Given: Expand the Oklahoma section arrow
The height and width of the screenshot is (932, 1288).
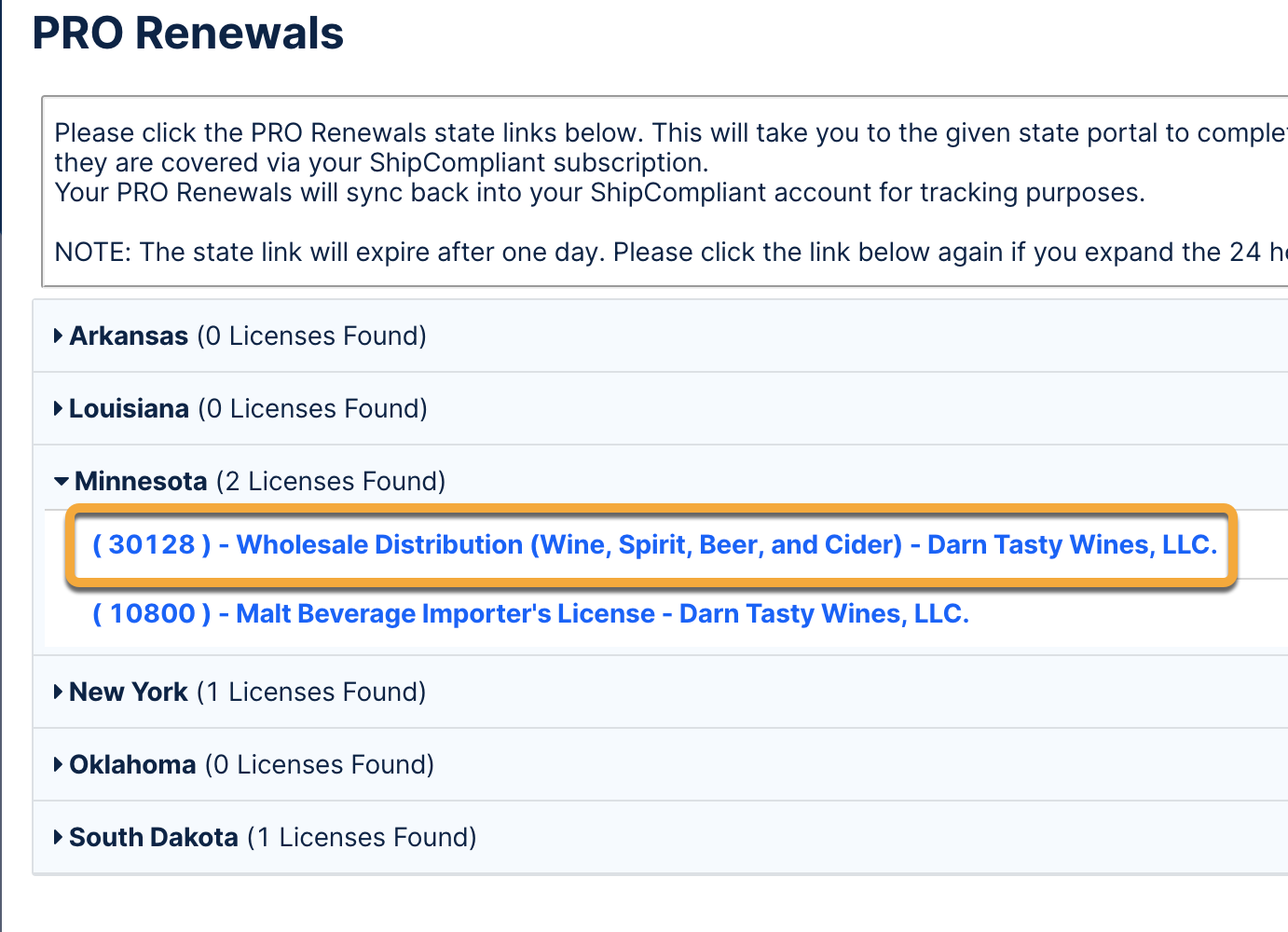Looking at the screenshot, I should [59, 764].
